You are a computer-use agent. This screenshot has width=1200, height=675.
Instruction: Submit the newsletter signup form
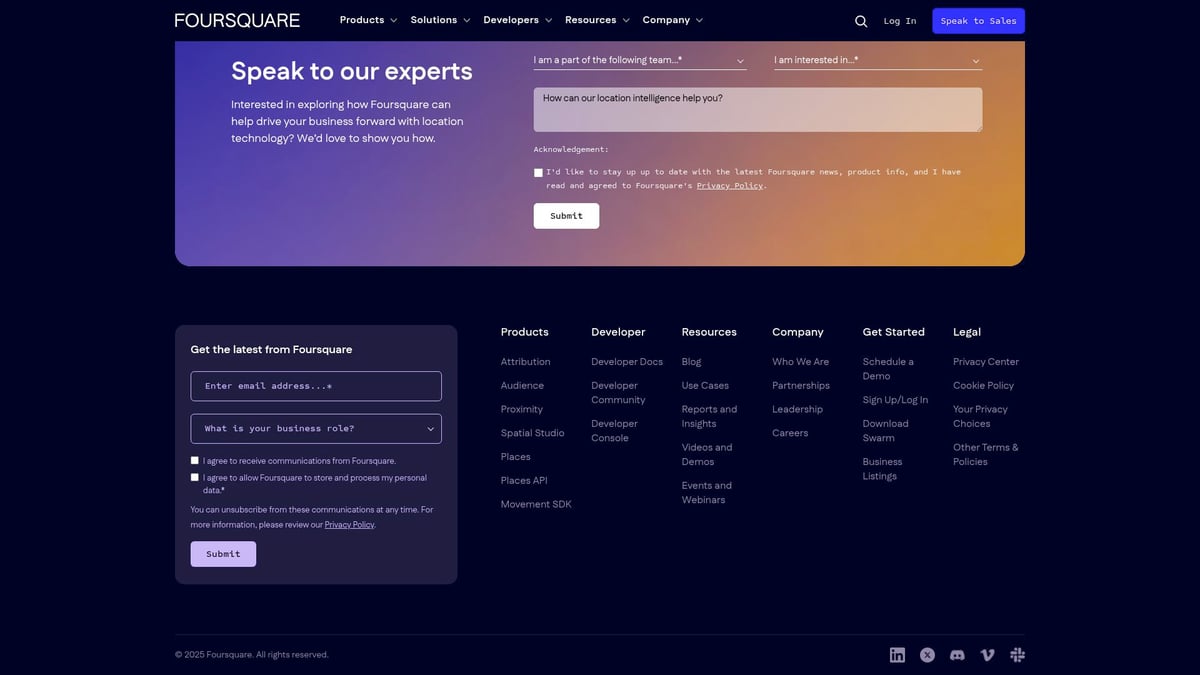(223, 554)
